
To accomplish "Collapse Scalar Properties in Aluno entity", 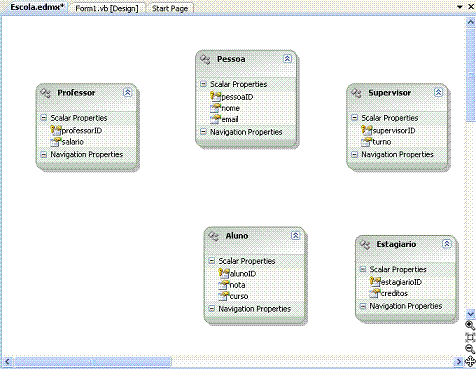I will [211, 261].
